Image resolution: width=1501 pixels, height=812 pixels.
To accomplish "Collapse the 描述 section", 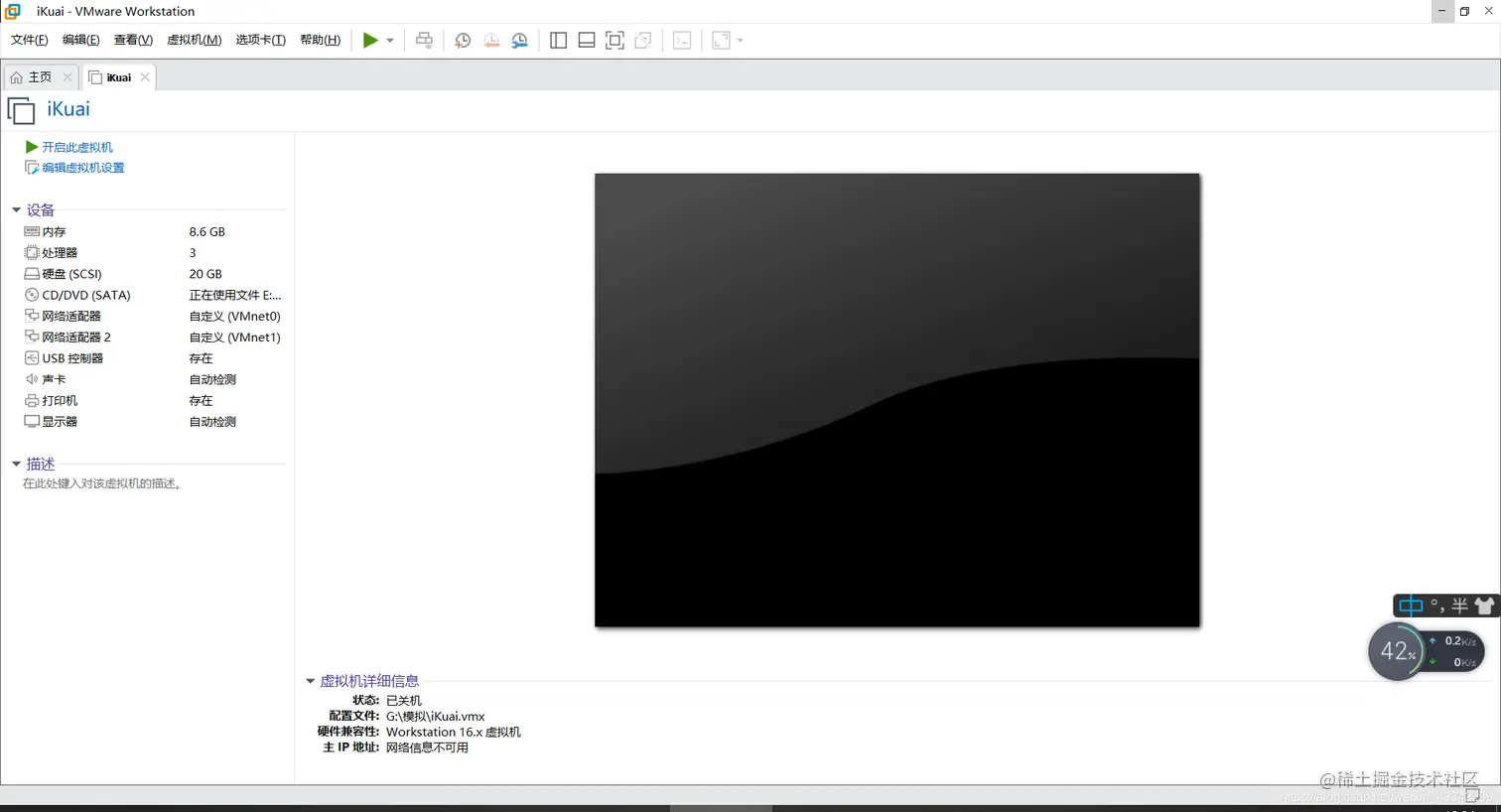I will coord(16,465).
